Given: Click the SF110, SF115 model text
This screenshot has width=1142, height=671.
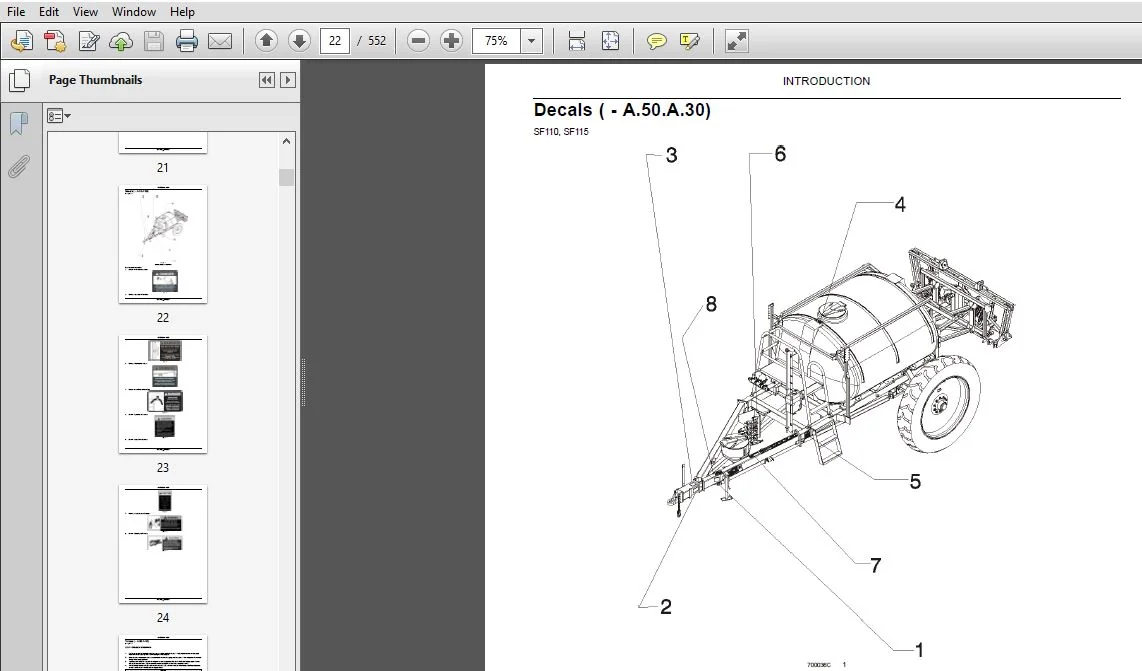Looking at the screenshot, I should [561, 132].
